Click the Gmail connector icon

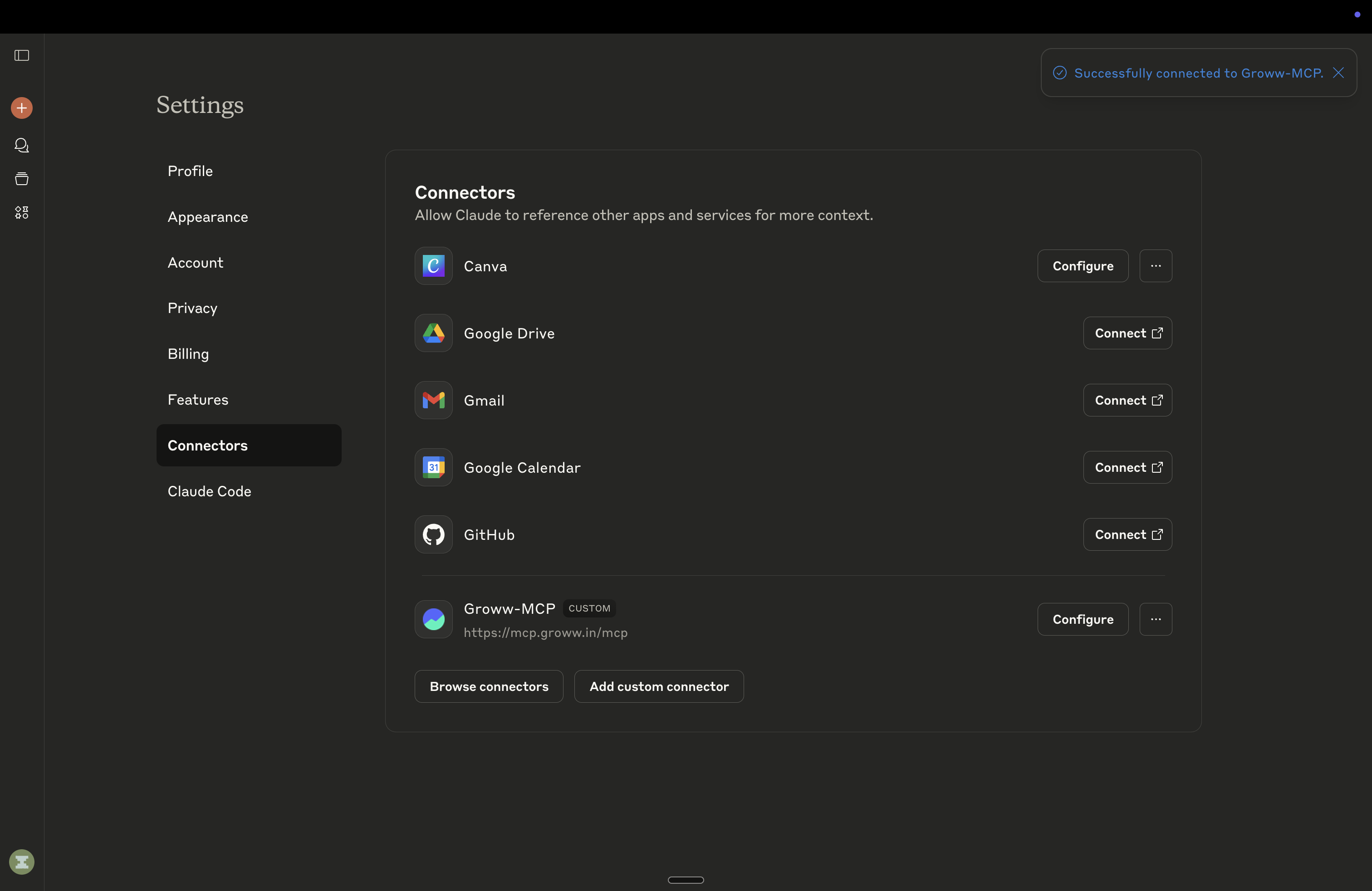433,401
